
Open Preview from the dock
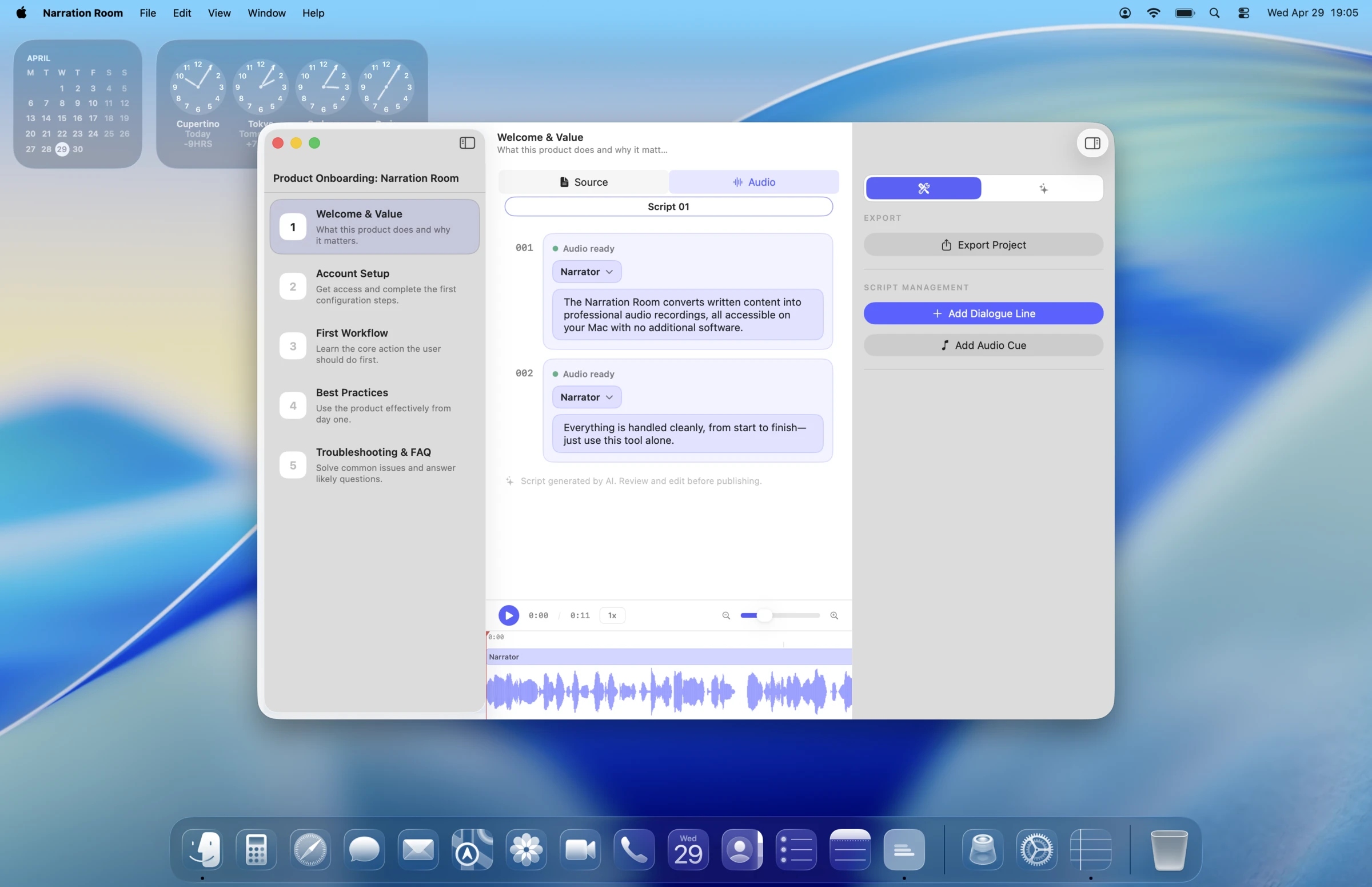(982, 849)
